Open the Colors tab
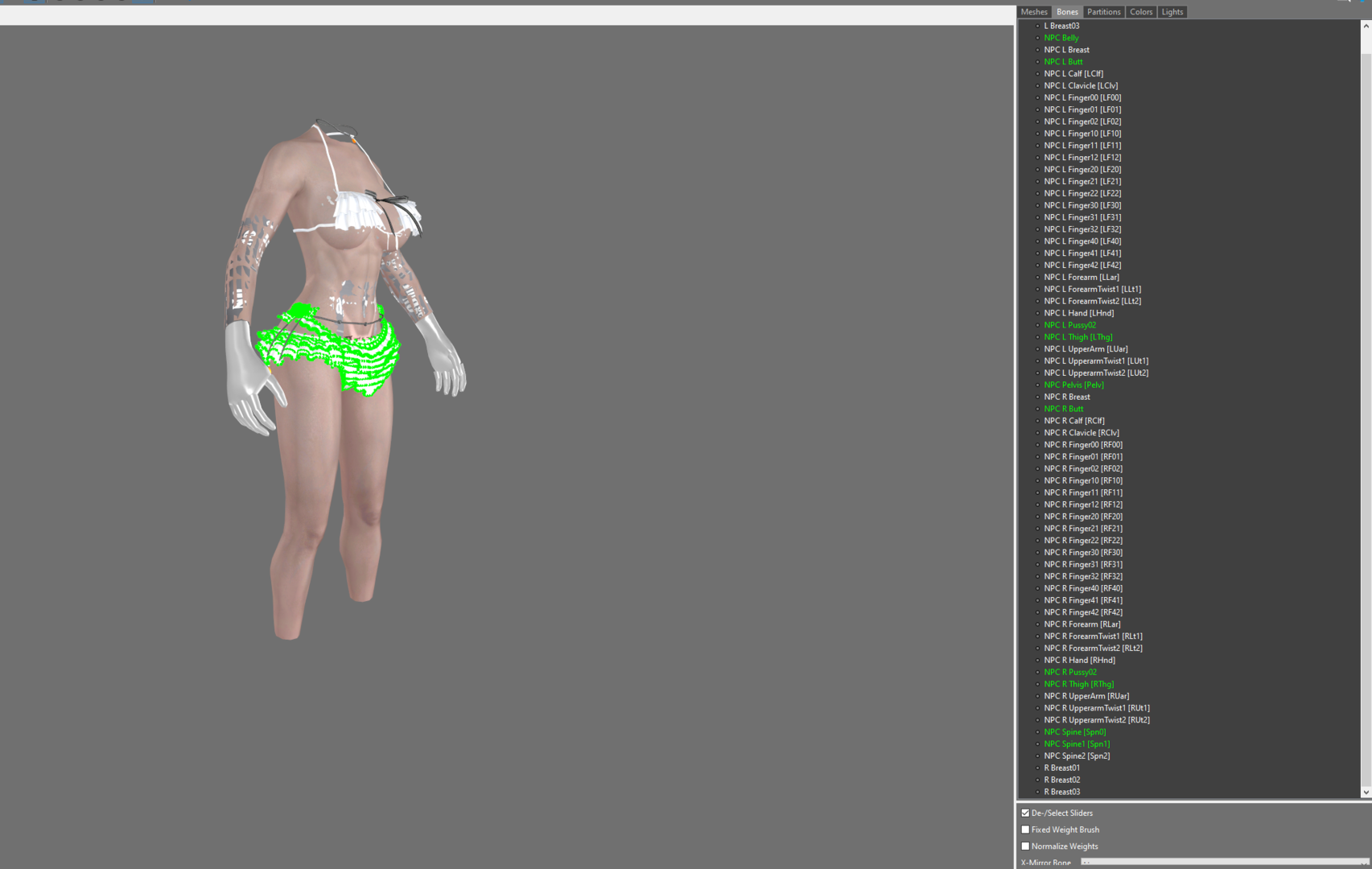This screenshot has width=1372, height=869. tap(1140, 12)
